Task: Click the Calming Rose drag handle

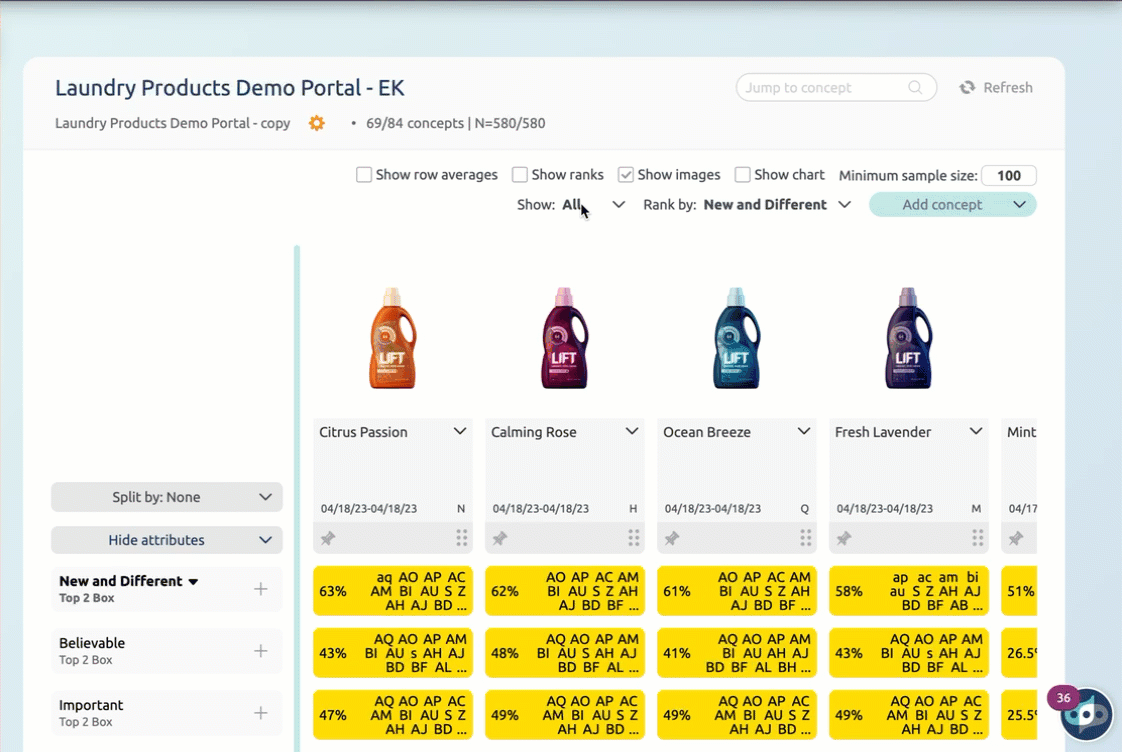Action: pyautogui.click(x=634, y=539)
